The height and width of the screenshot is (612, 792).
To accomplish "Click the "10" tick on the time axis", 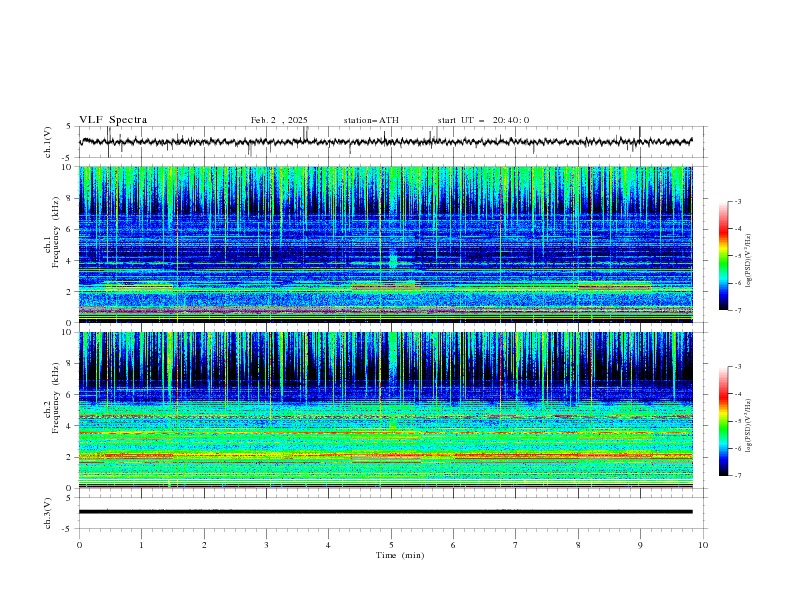I will click(x=703, y=545).
